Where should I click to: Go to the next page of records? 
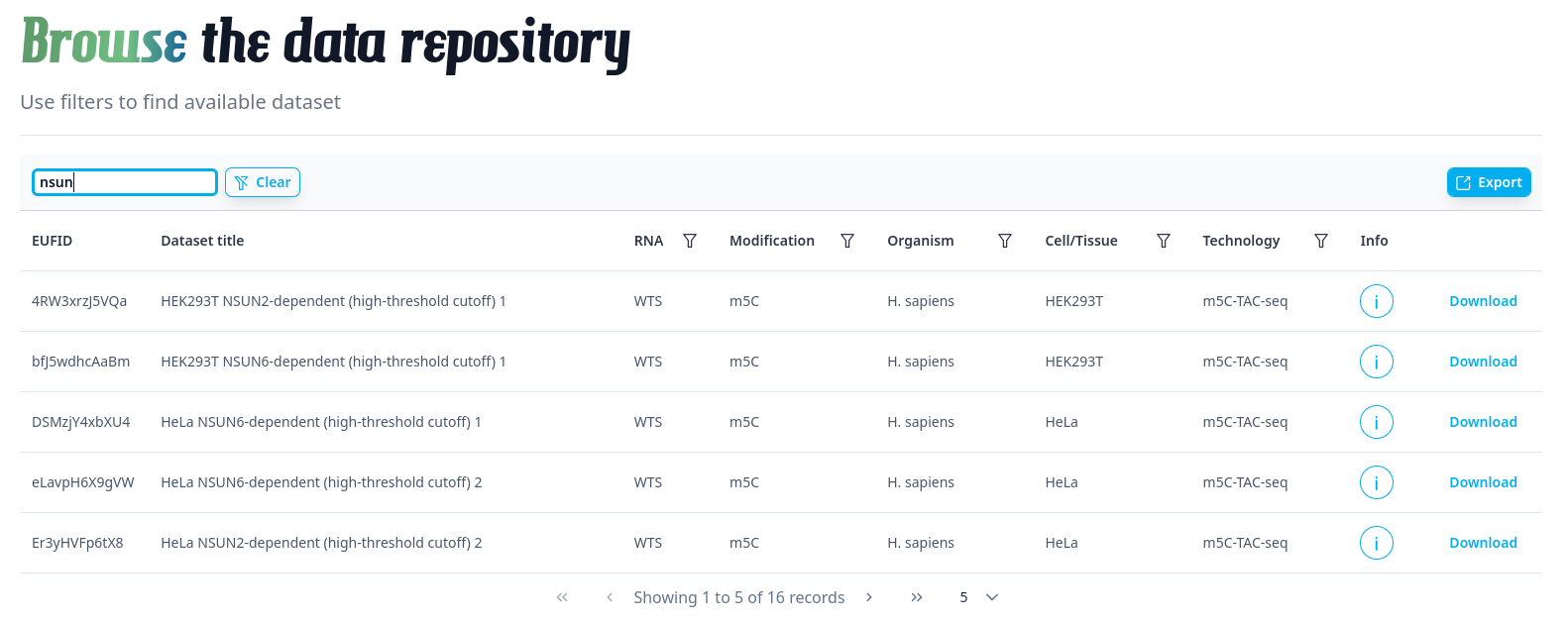point(869,597)
